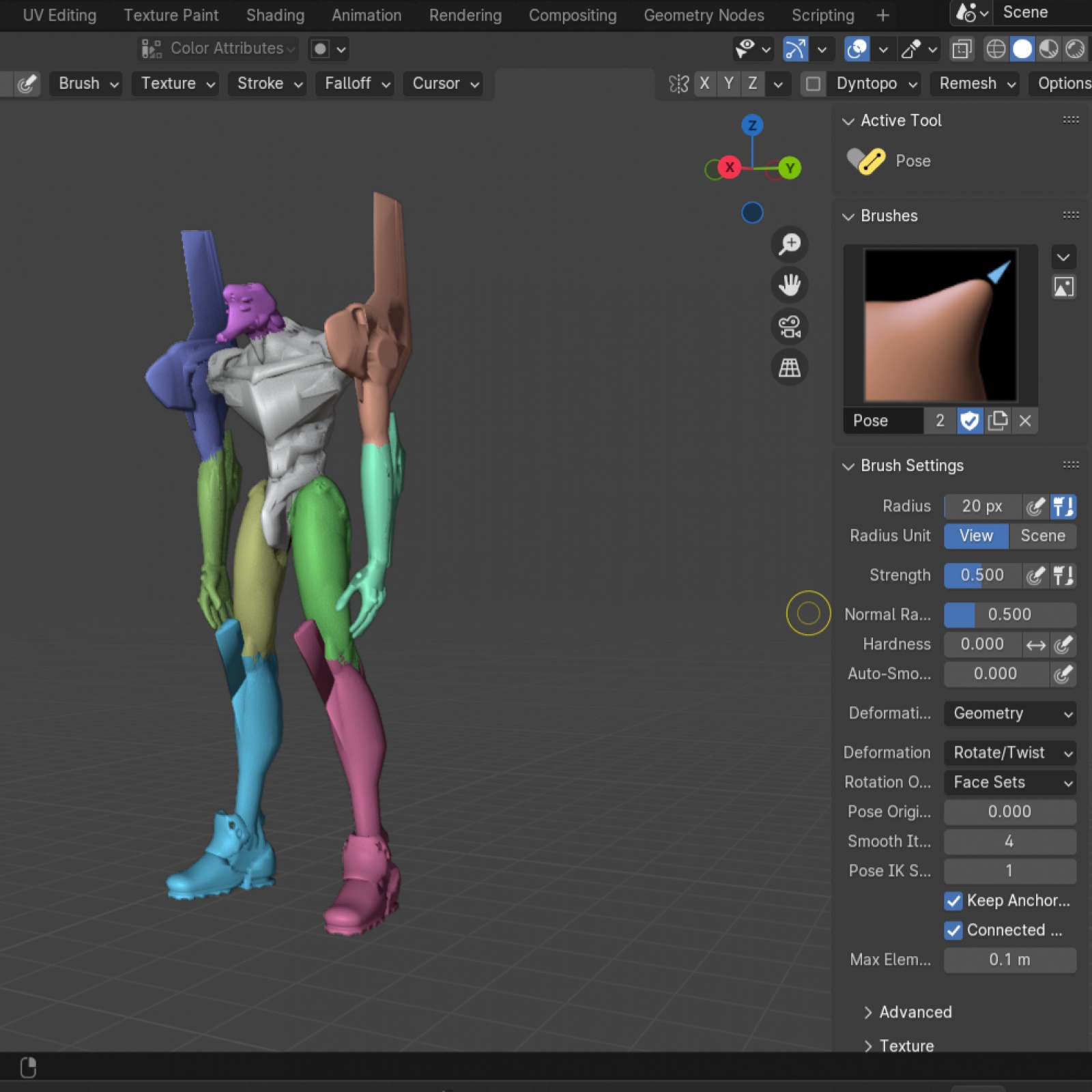Open the Geometry Nodes workspace tab

[x=704, y=15]
